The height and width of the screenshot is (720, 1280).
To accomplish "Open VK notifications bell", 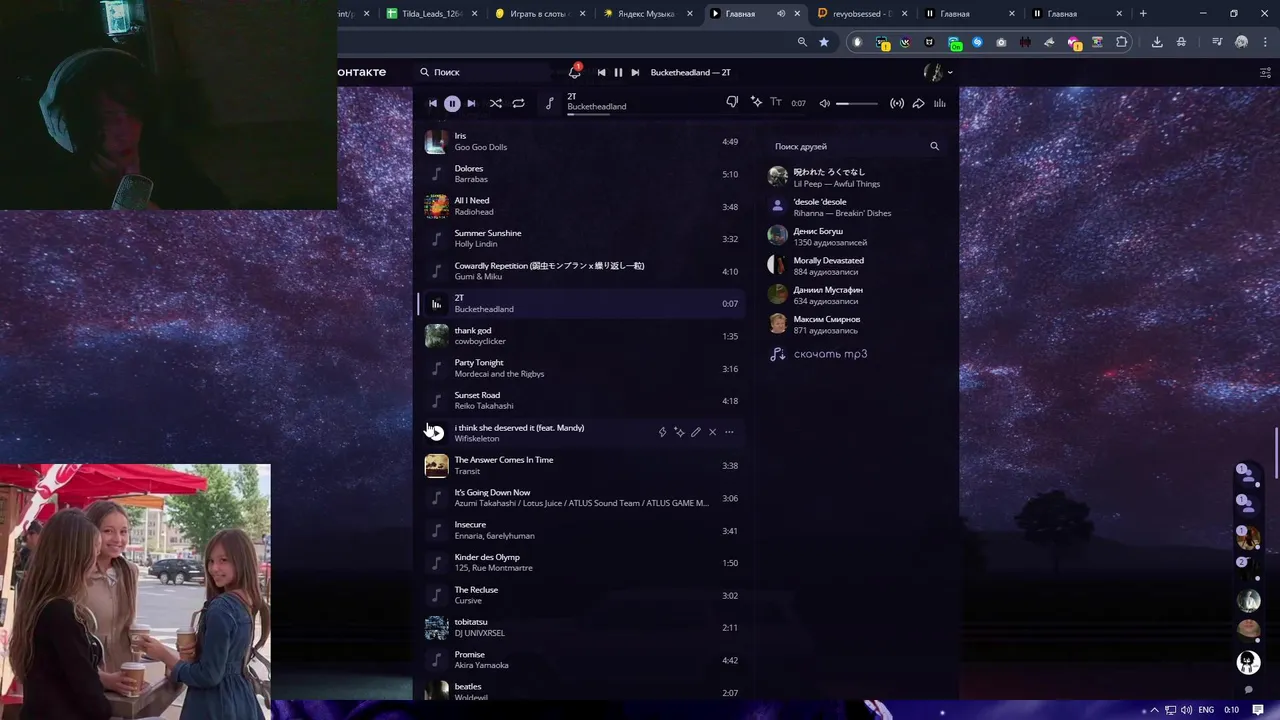I will pyautogui.click(x=574, y=72).
